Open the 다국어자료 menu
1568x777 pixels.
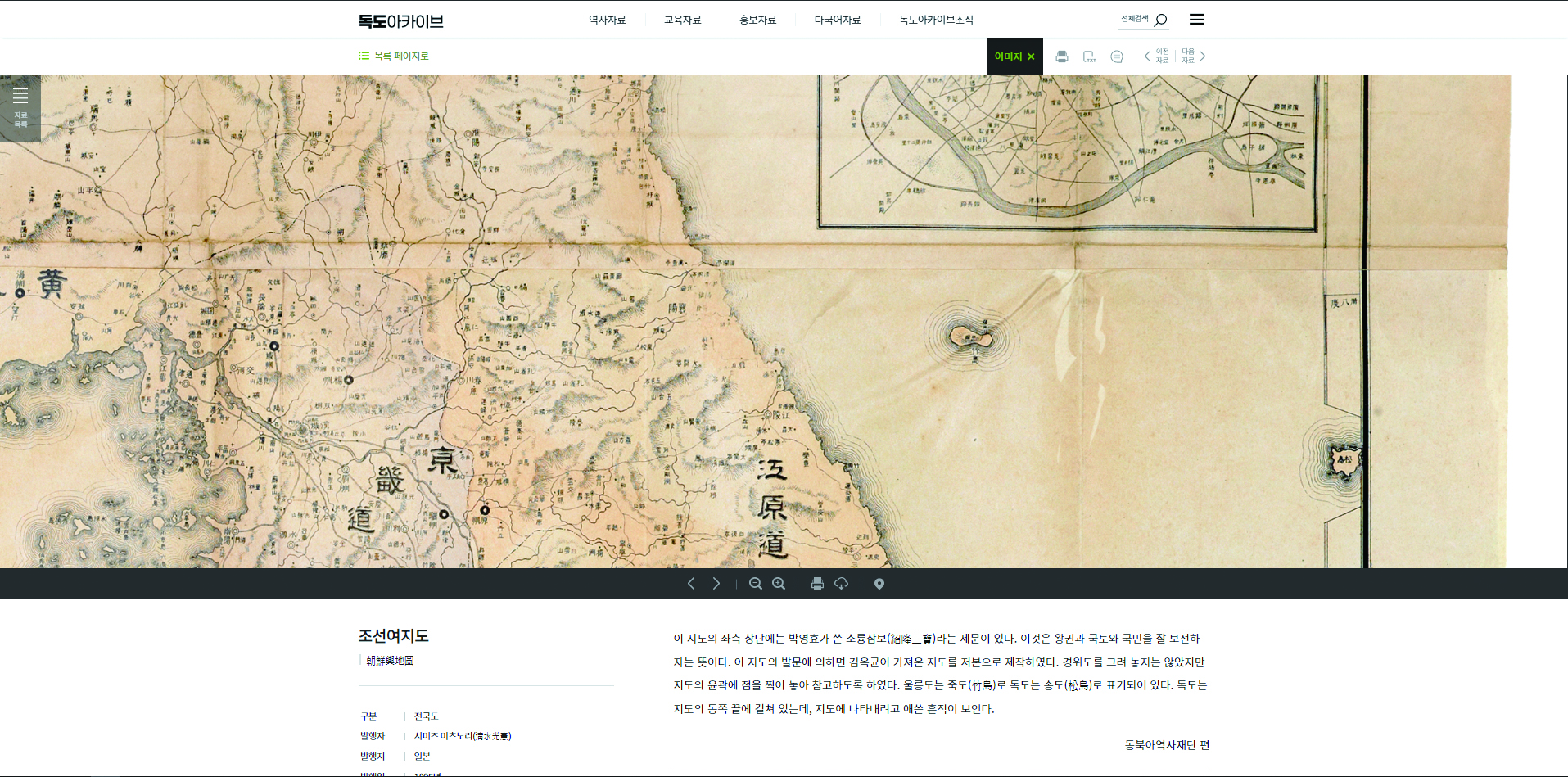click(x=837, y=20)
